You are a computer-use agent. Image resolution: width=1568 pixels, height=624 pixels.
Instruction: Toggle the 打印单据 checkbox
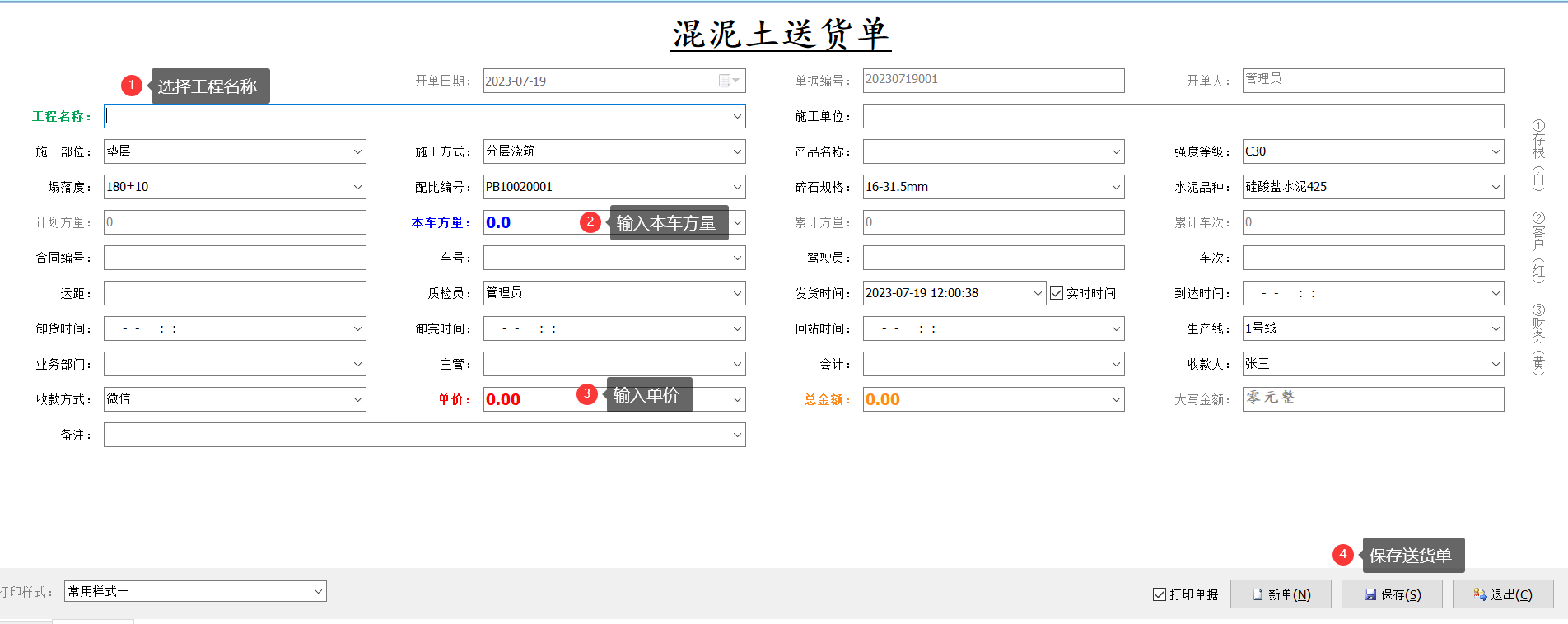1160,594
